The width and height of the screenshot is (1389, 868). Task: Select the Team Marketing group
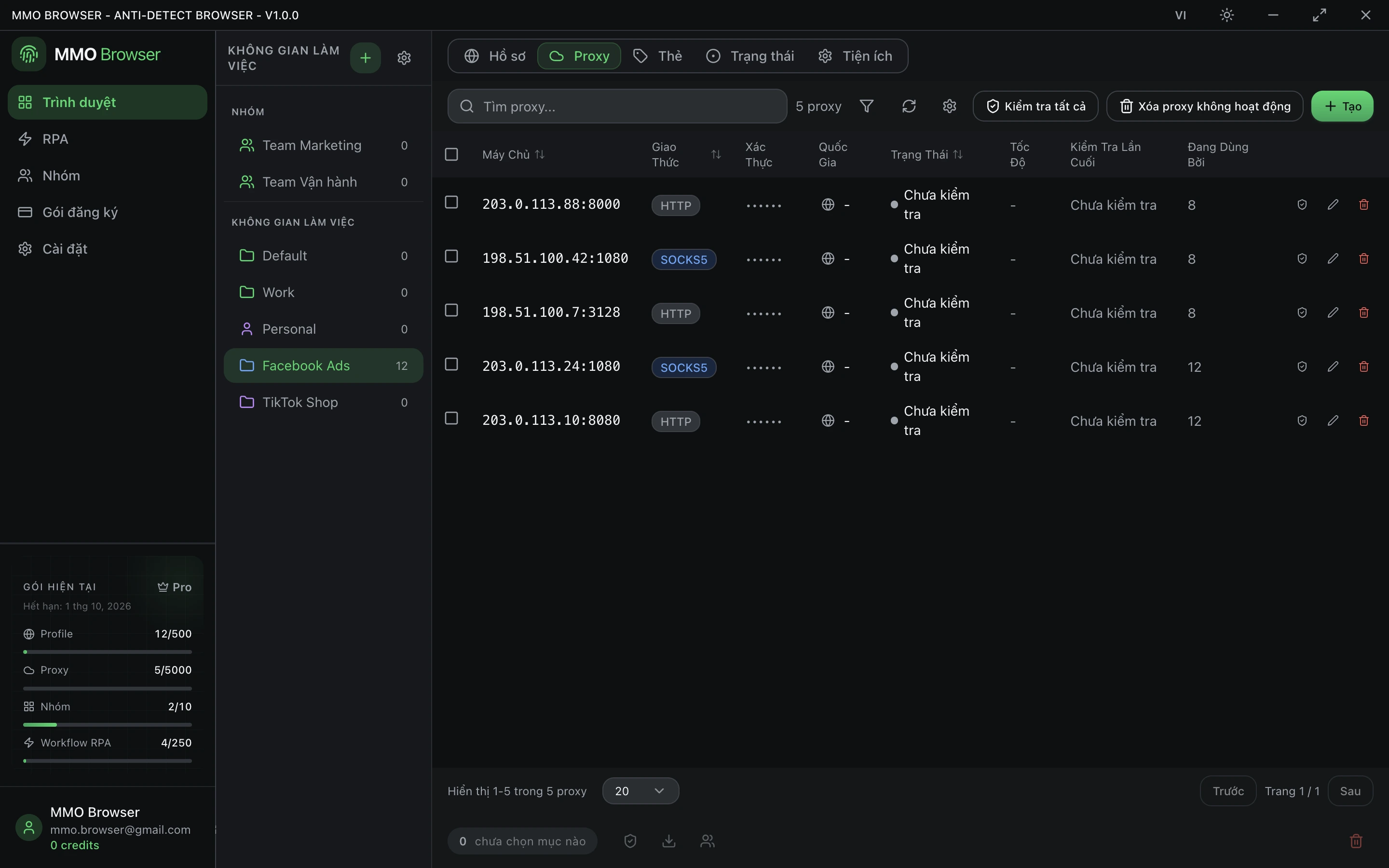(323, 145)
